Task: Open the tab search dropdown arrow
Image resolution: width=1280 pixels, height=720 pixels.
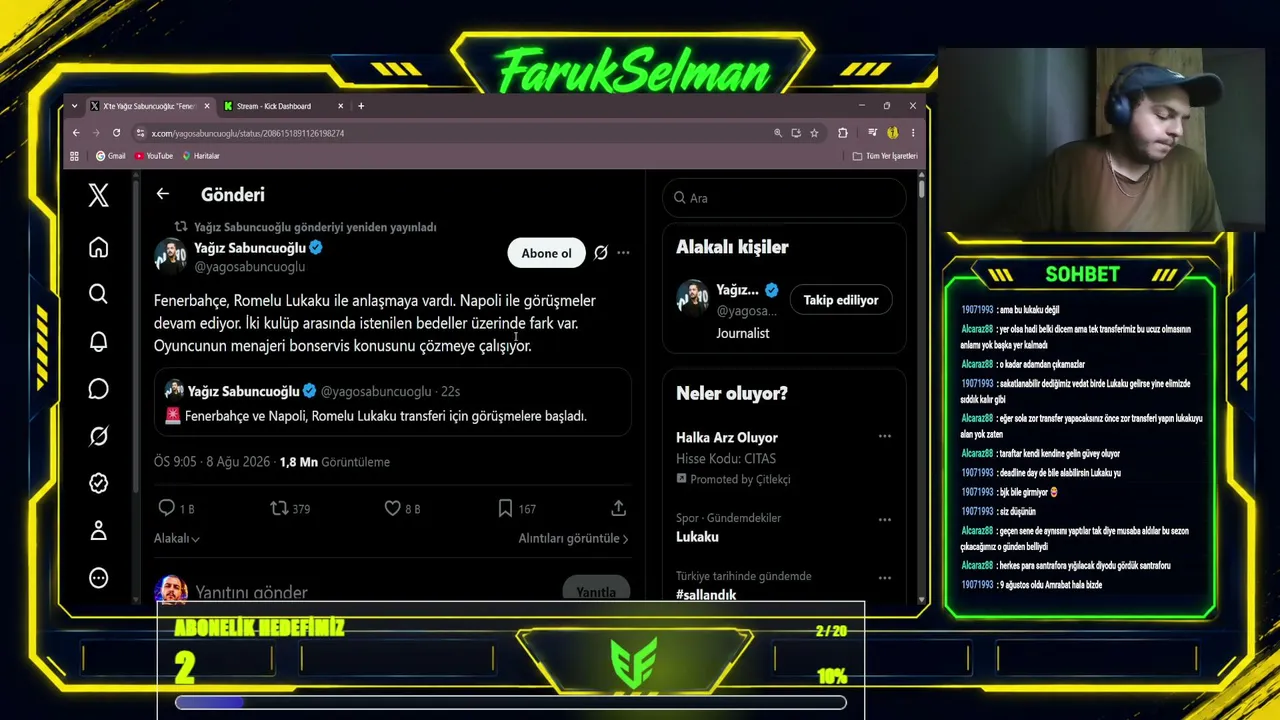Action: [74, 106]
